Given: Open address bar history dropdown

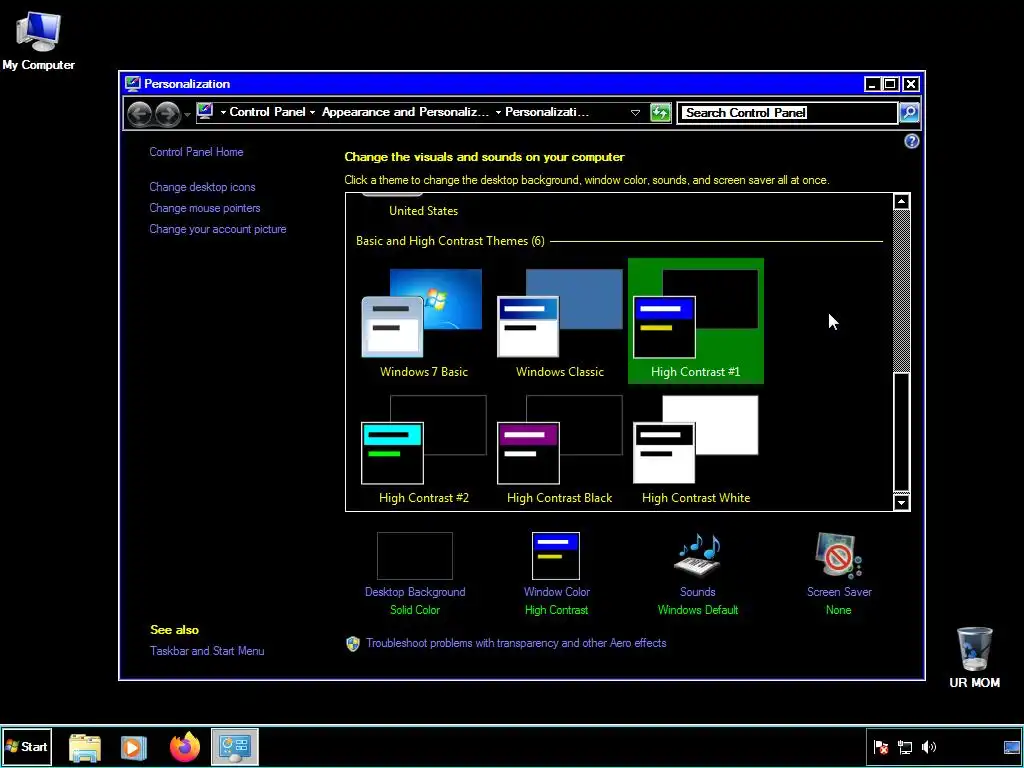Looking at the screenshot, I should point(635,112).
